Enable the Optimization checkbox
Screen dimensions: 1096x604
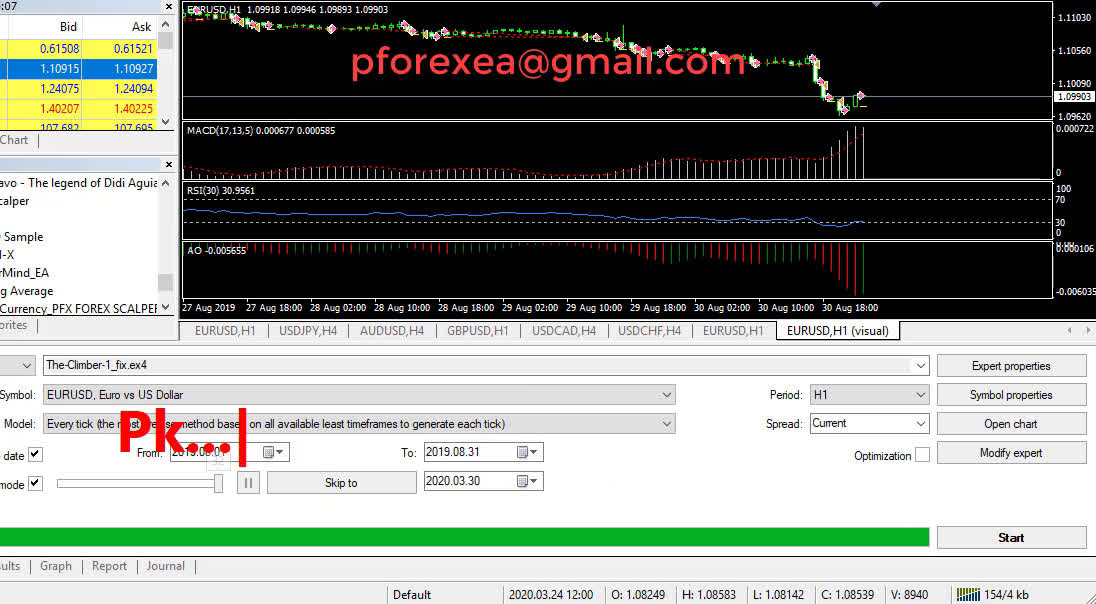tap(922, 455)
